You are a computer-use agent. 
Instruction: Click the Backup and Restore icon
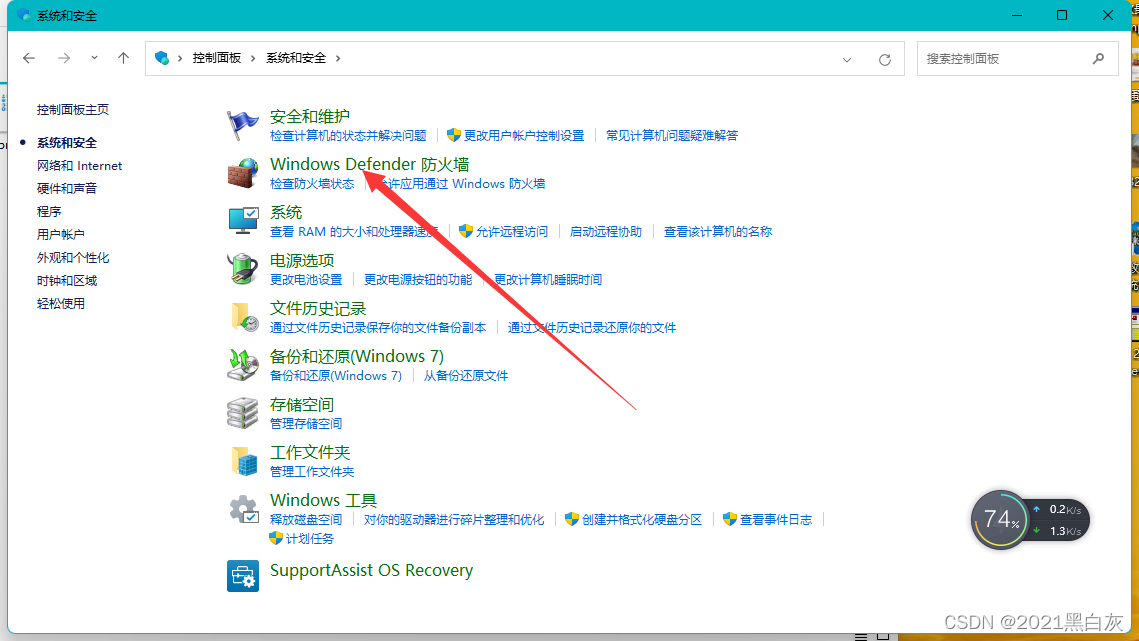click(x=242, y=365)
